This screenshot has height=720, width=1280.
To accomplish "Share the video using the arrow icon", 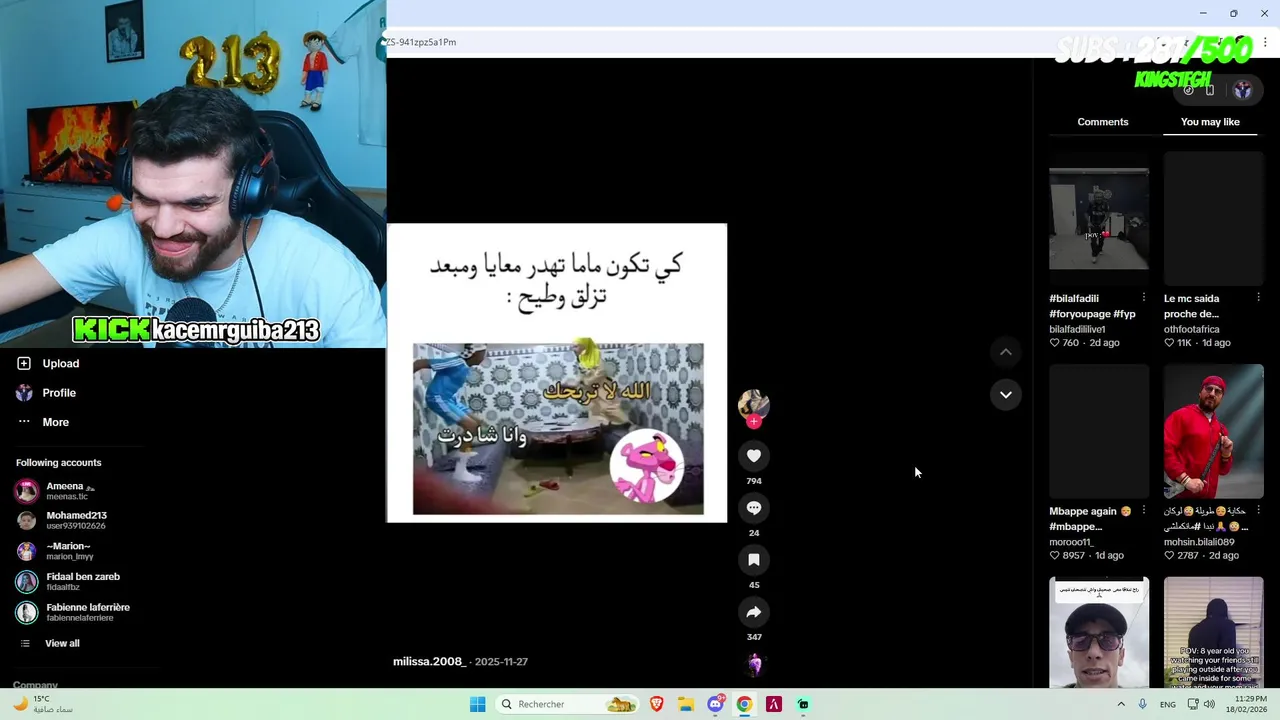I will point(754,612).
